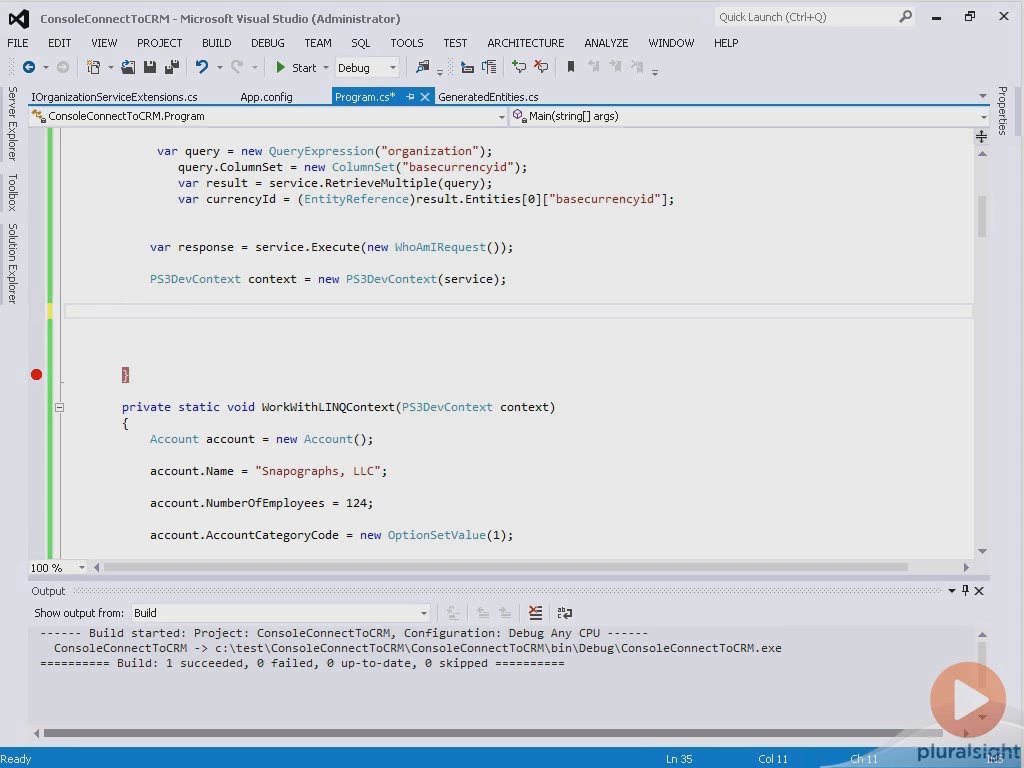Save the current file with Save icon

click(150, 67)
